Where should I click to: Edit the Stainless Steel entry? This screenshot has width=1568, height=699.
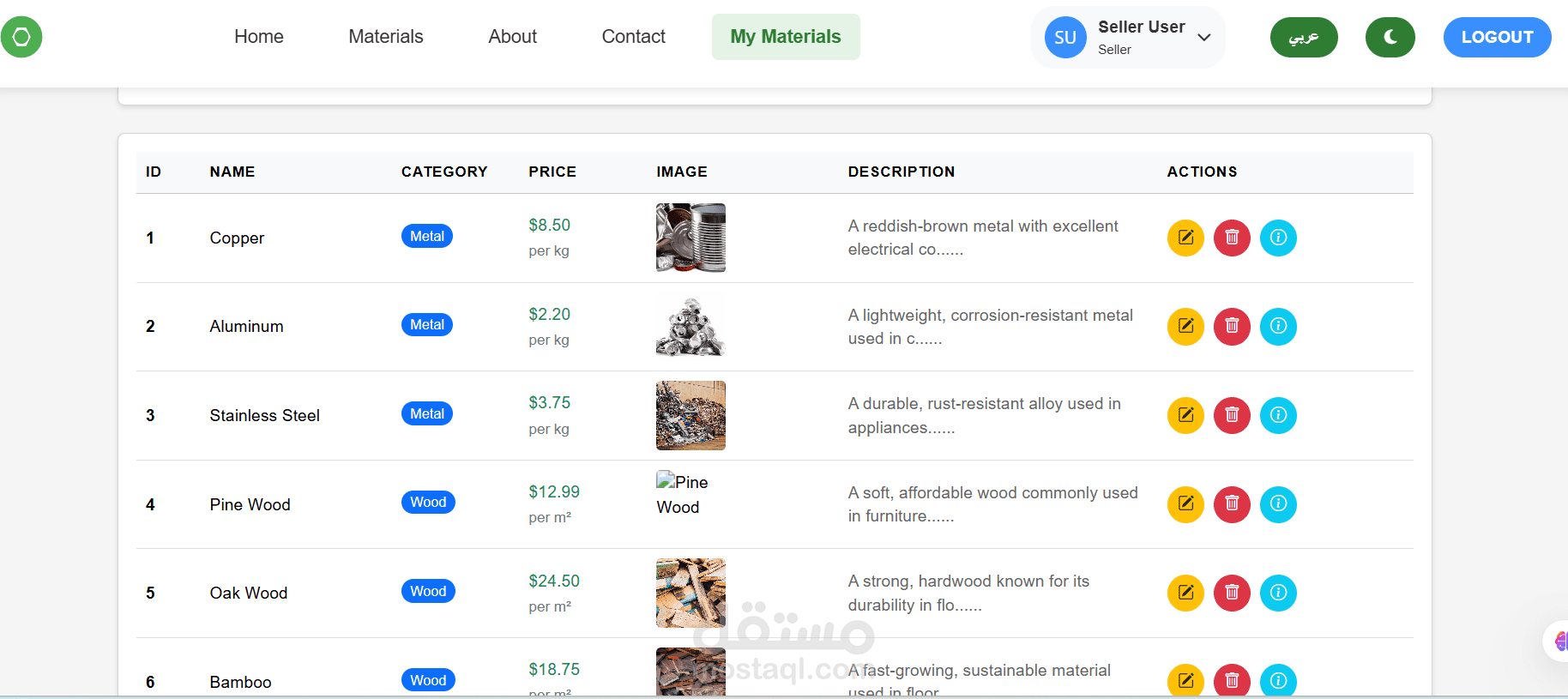1185,415
